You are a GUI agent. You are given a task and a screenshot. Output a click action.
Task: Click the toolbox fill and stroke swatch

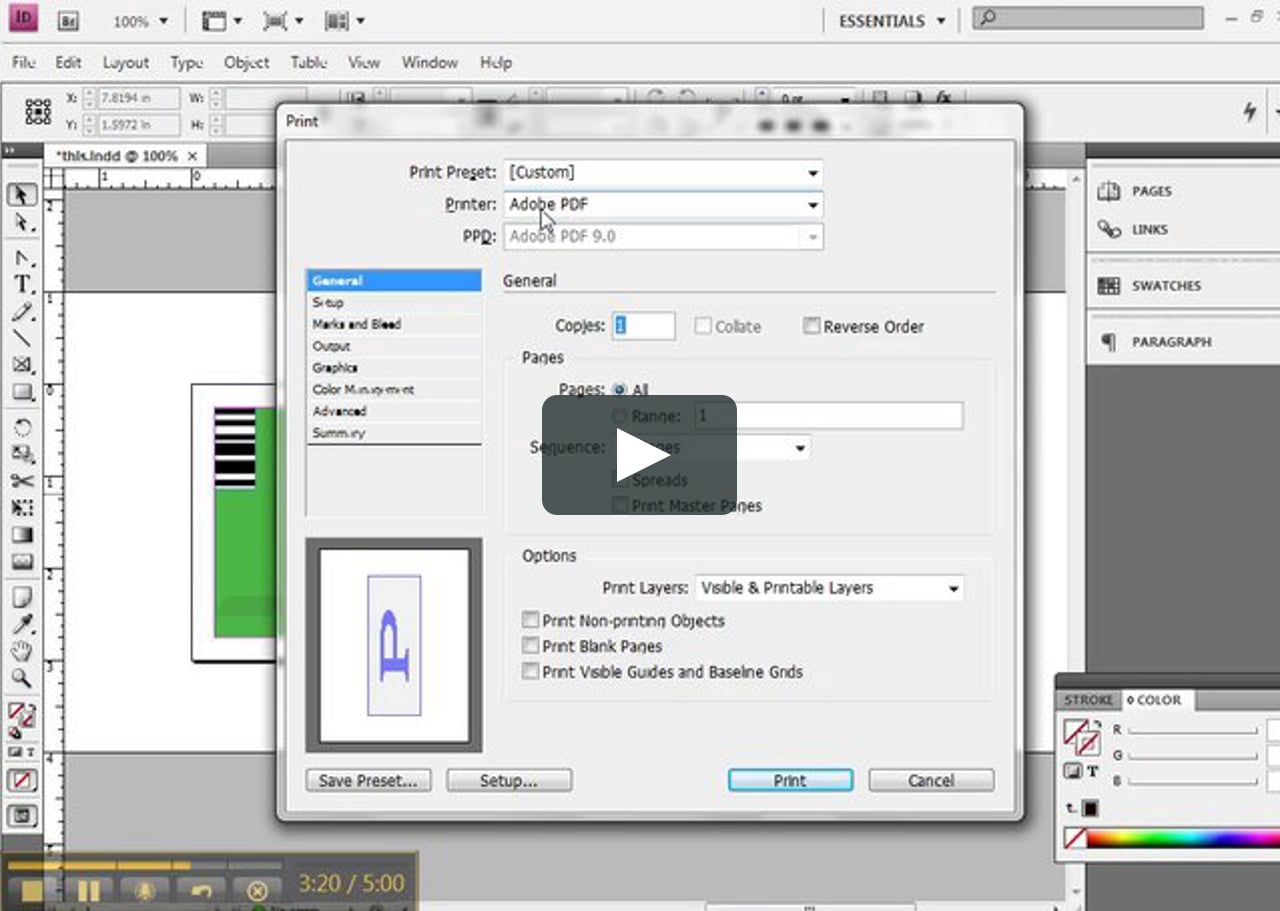coord(22,716)
